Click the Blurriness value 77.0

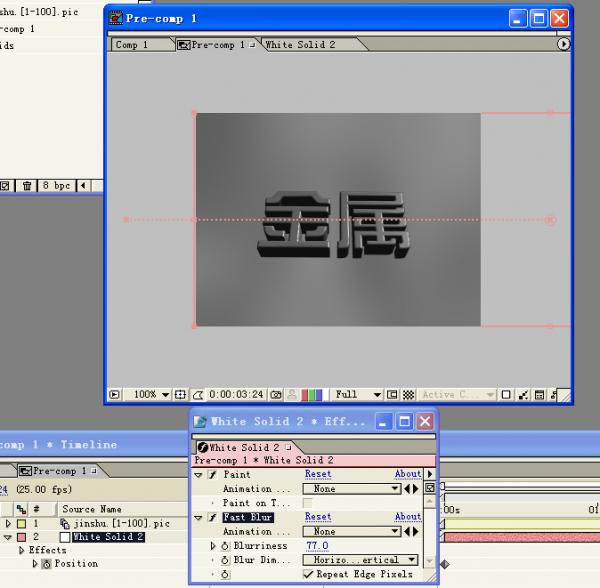(x=317, y=546)
